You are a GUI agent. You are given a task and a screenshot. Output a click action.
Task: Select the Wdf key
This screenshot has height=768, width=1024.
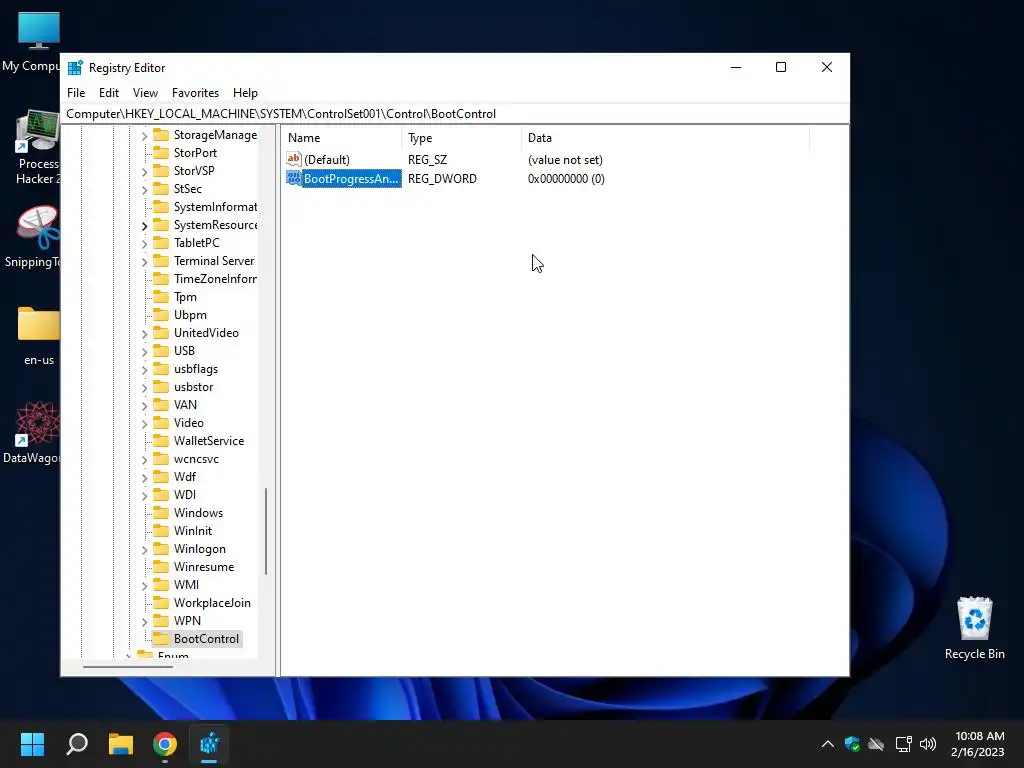pyautogui.click(x=185, y=477)
